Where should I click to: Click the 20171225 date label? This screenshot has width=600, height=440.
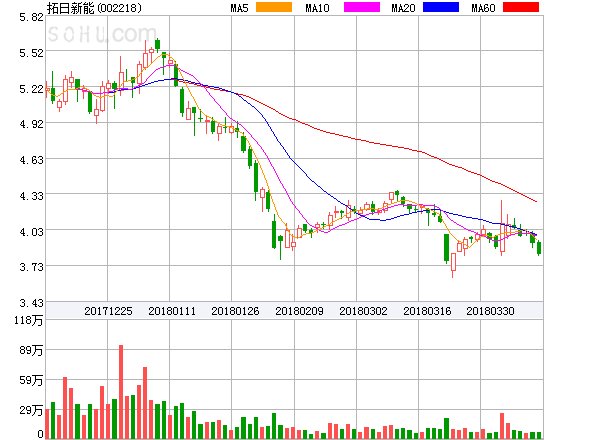click(108, 311)
